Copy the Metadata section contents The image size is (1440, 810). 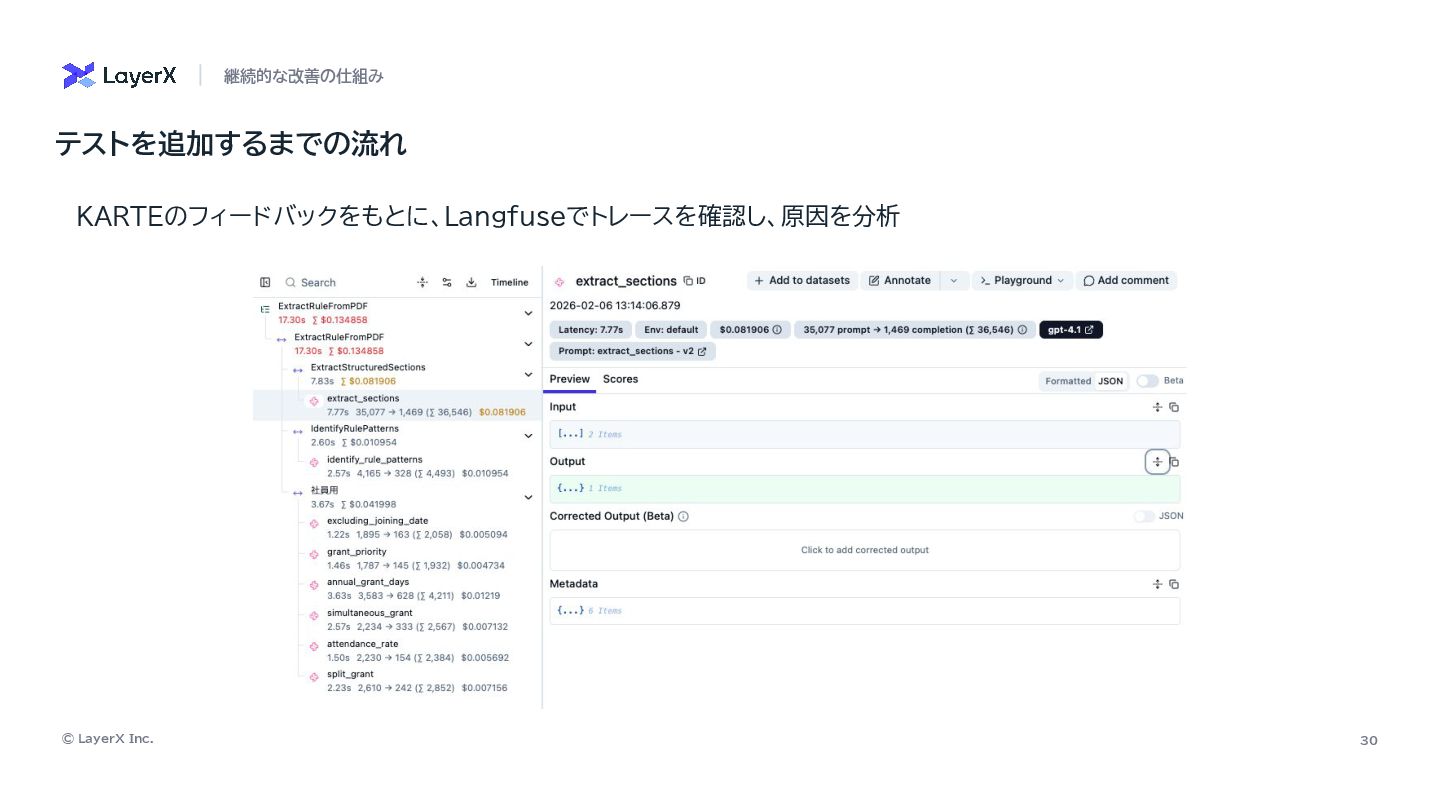point(1174,584)
